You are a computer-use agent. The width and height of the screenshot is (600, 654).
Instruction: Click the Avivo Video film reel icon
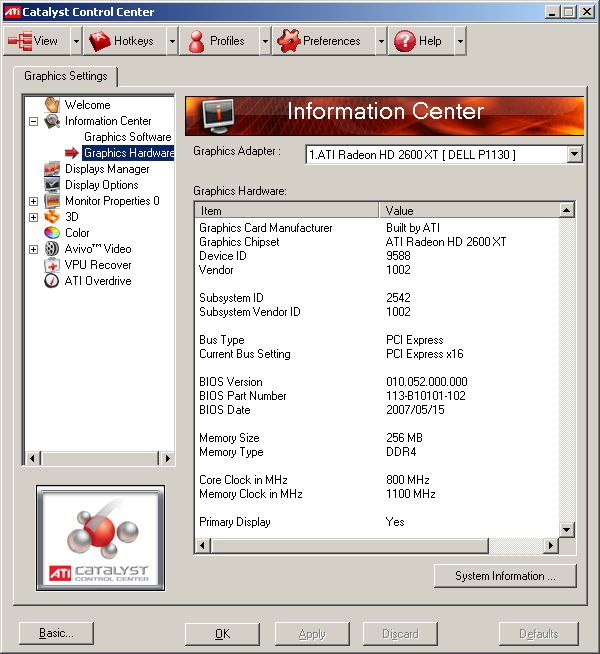coord(52,249)
